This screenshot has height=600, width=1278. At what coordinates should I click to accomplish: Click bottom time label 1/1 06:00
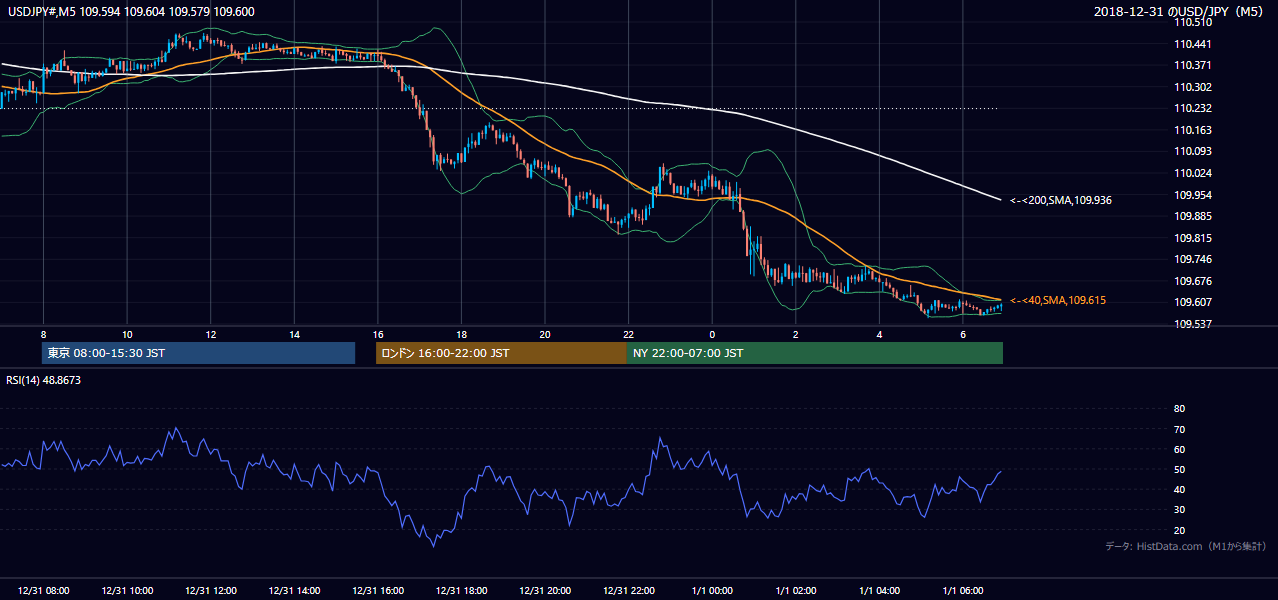pyautogui.click(x=963, y=591)
